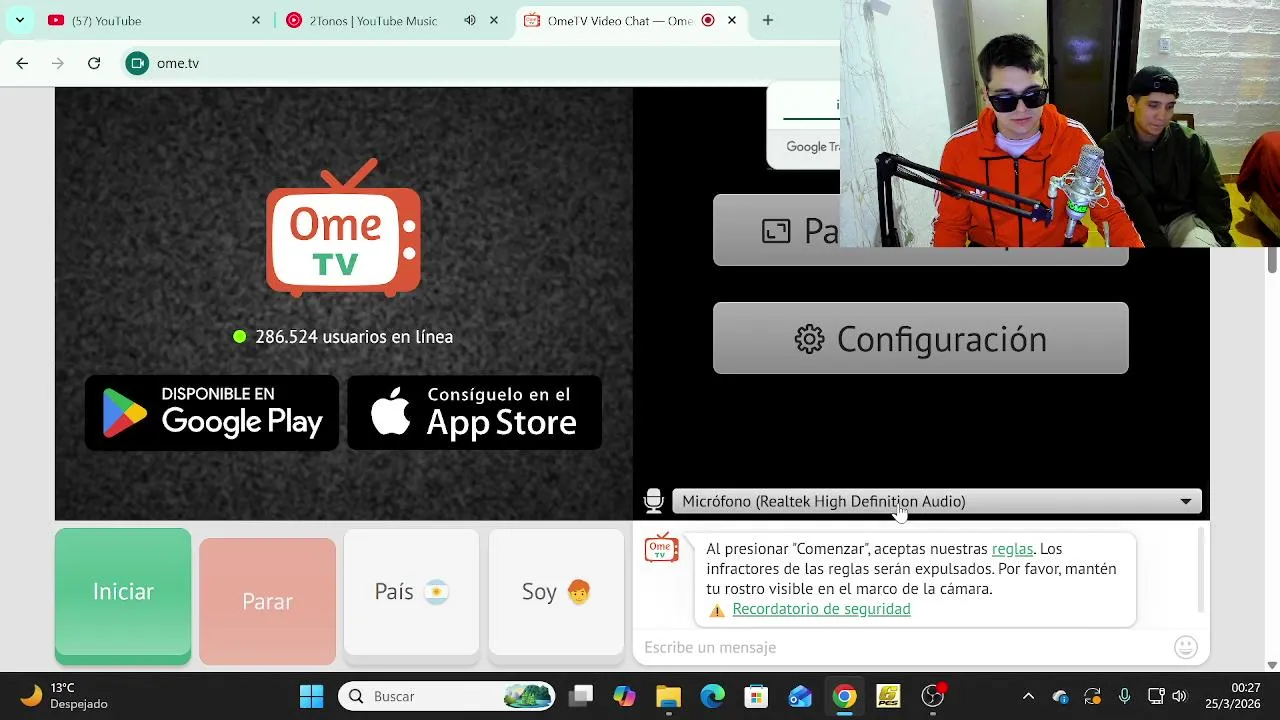Open the Windows Start menu
Screen dimensions: 1280x720
point(311,696)
